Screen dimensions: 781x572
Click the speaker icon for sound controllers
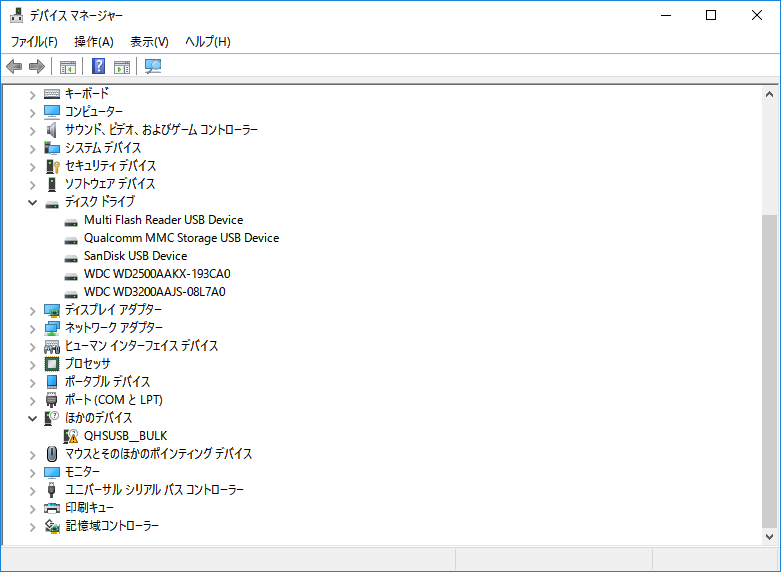pos(52,130)
